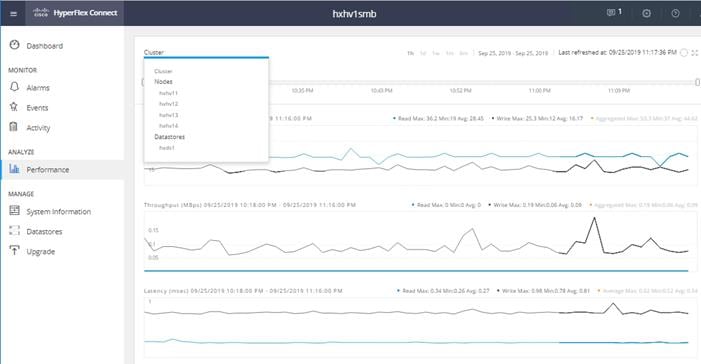Image resolution: width=701 pixels, height=364 pixels.
Task: Select the 1h time range
Action: 410,53
